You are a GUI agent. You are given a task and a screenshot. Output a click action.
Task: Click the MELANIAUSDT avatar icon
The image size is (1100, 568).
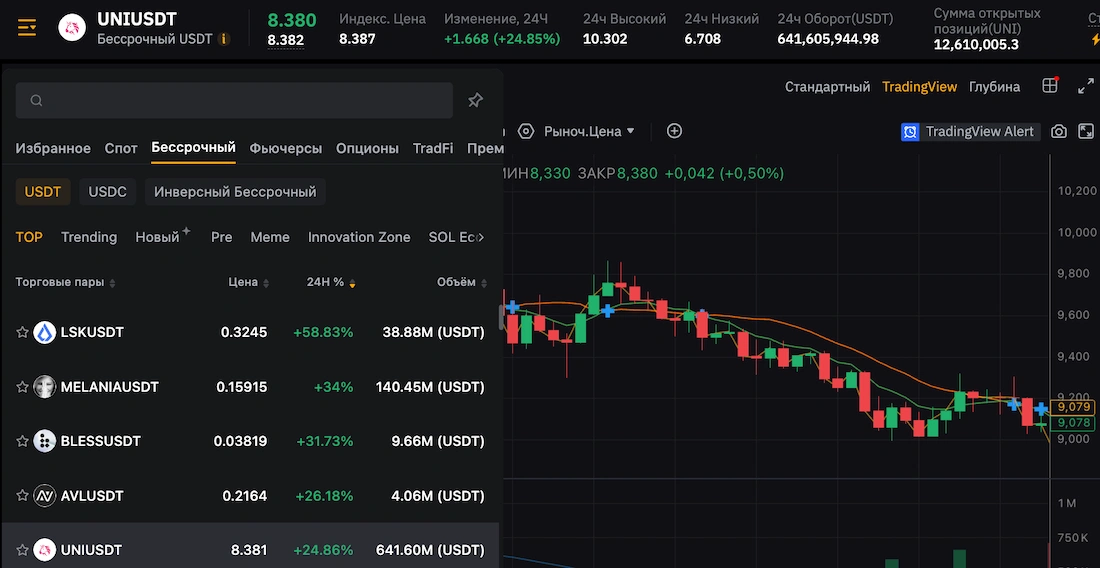click(x=45, y=387)
